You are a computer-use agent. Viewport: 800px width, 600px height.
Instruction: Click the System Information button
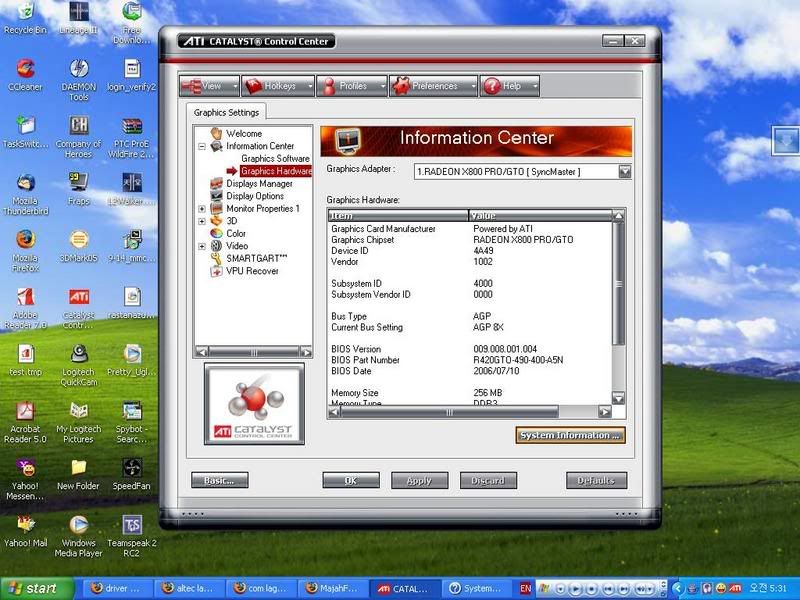pyautogui.click(x=570, y=435)
